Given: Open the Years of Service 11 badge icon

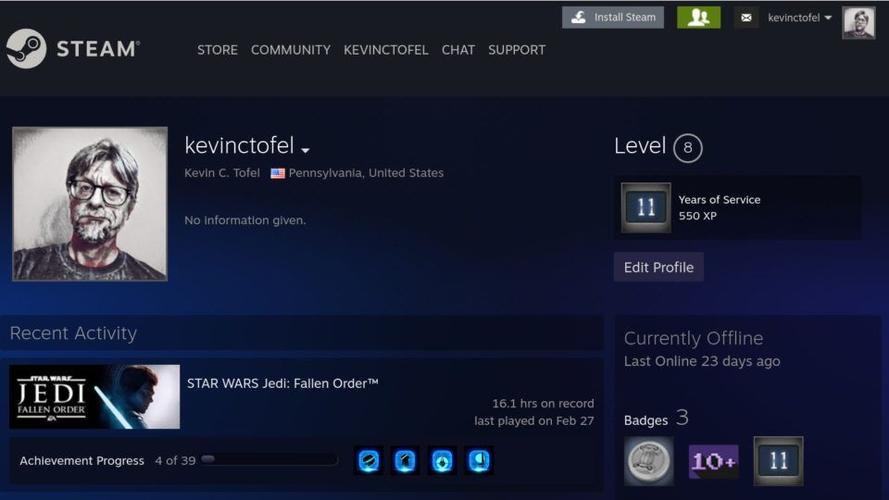Looking at the screenshot, I should pyautogui.click(x=646, y=207).
